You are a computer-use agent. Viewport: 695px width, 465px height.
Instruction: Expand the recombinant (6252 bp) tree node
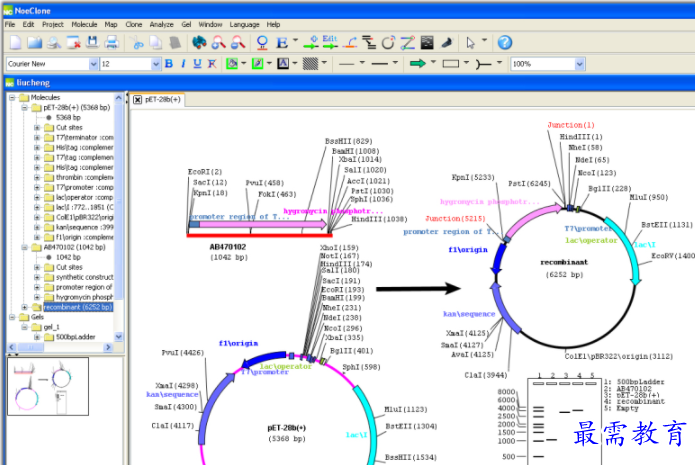click(25, 307)
